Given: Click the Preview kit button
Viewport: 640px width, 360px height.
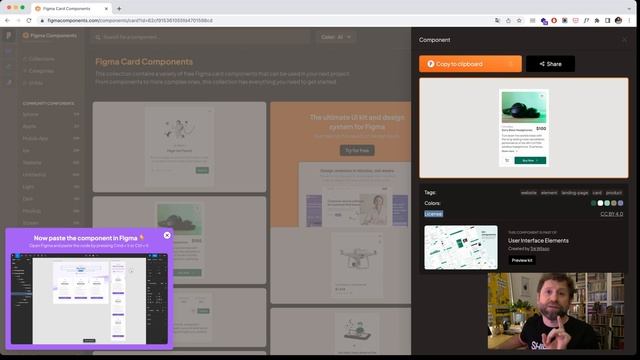Looking at the screenshot, I should point(522,260).
